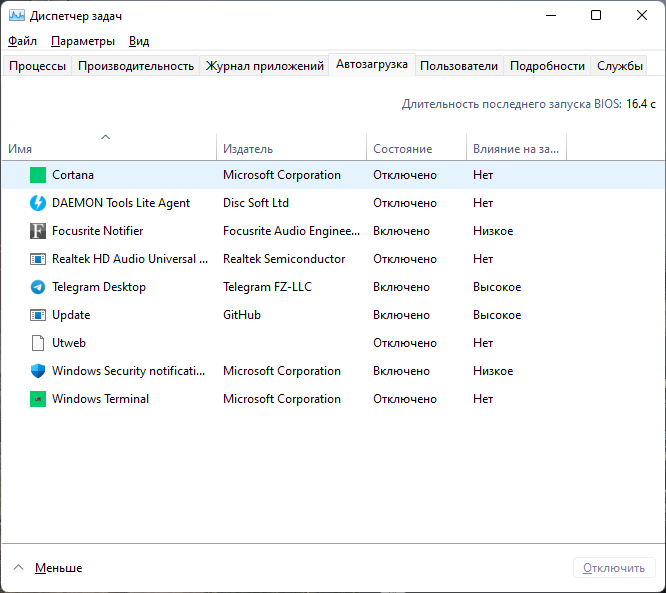Open the Параметры menu
The height and width of the screenshot is (593, 666).
[83, 41]
